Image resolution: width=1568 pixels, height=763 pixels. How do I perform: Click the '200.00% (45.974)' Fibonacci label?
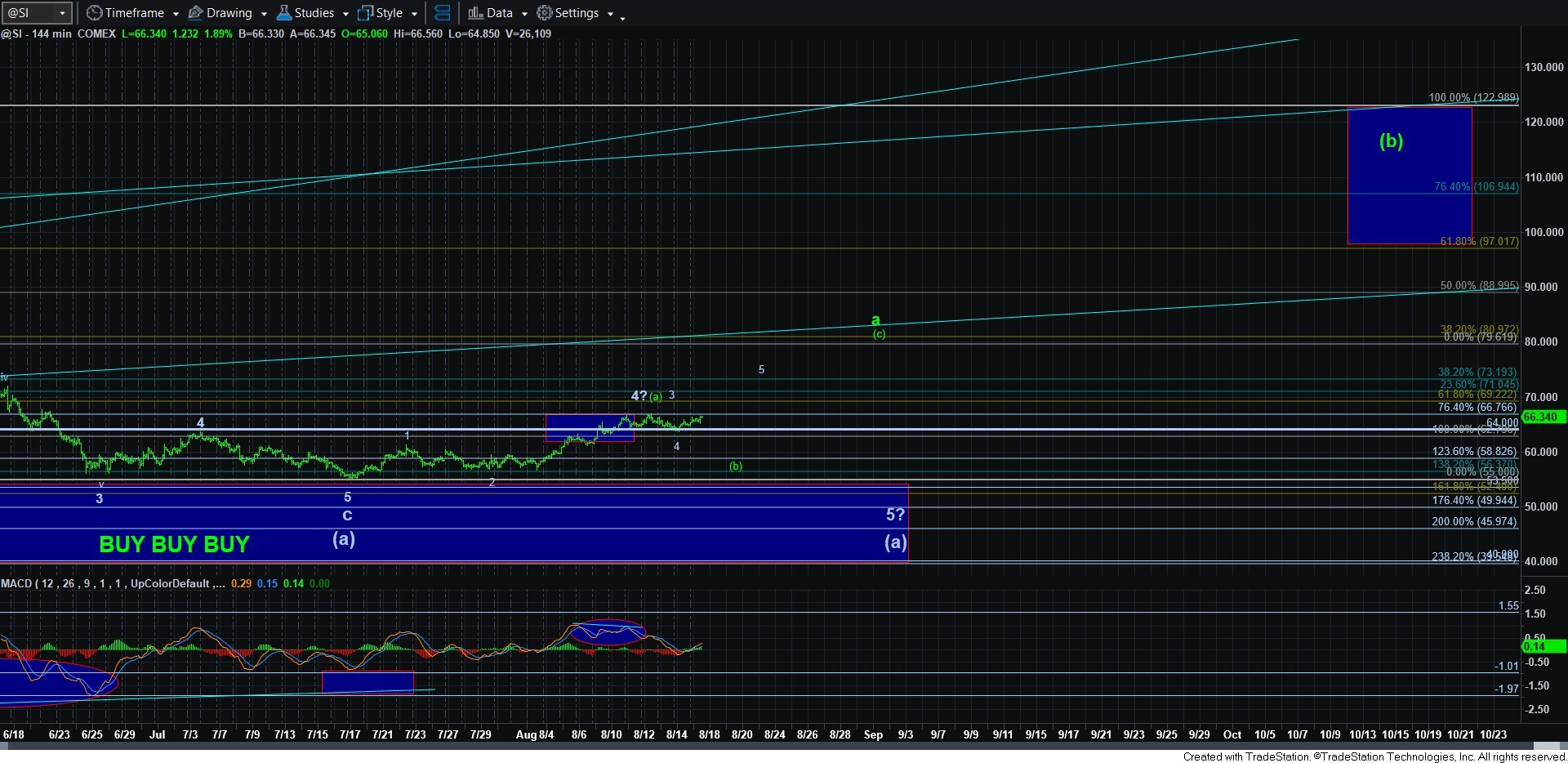[x=1474, y=521]
